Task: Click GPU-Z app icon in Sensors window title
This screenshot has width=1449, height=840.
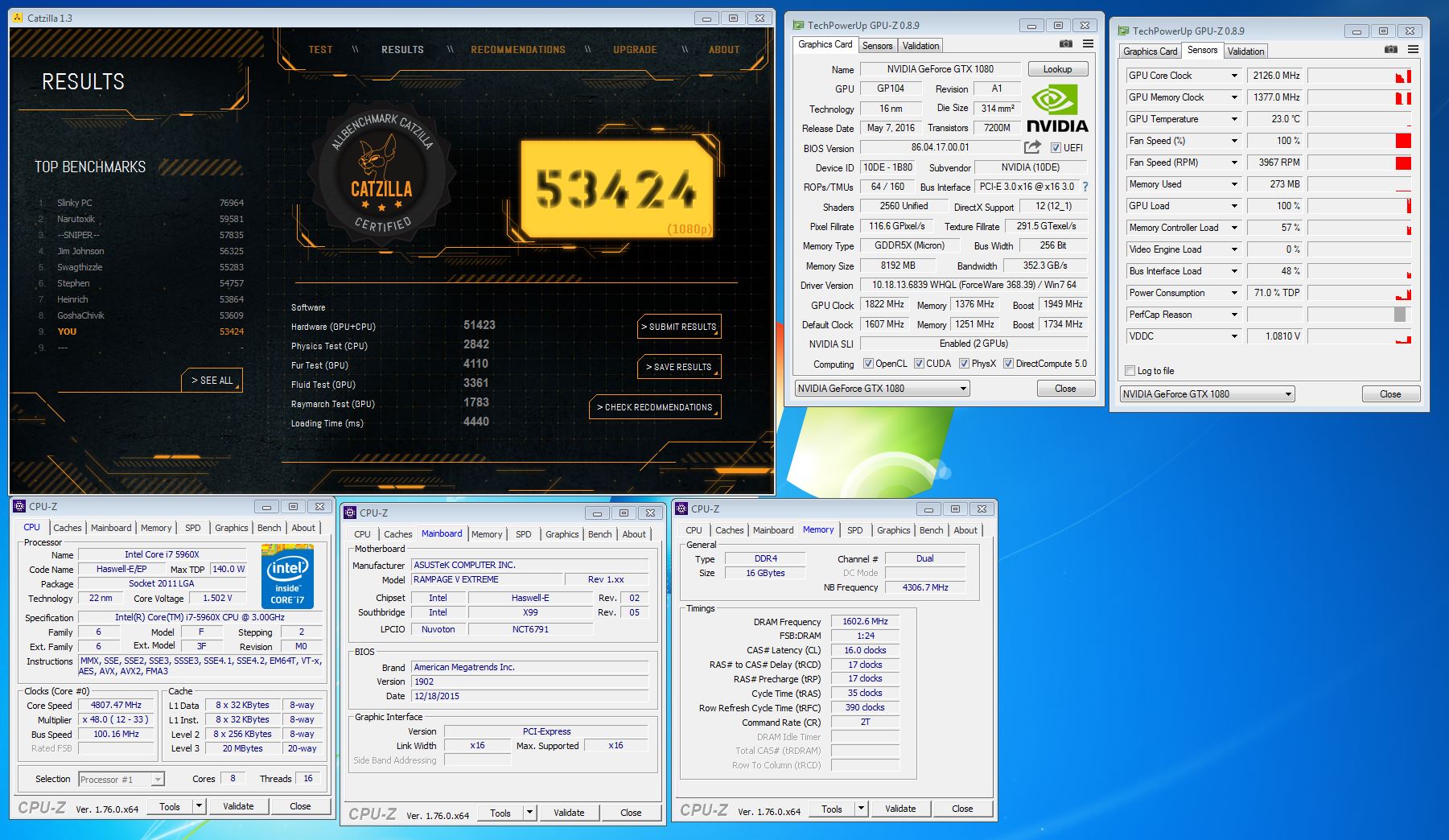Action: 1123,31
